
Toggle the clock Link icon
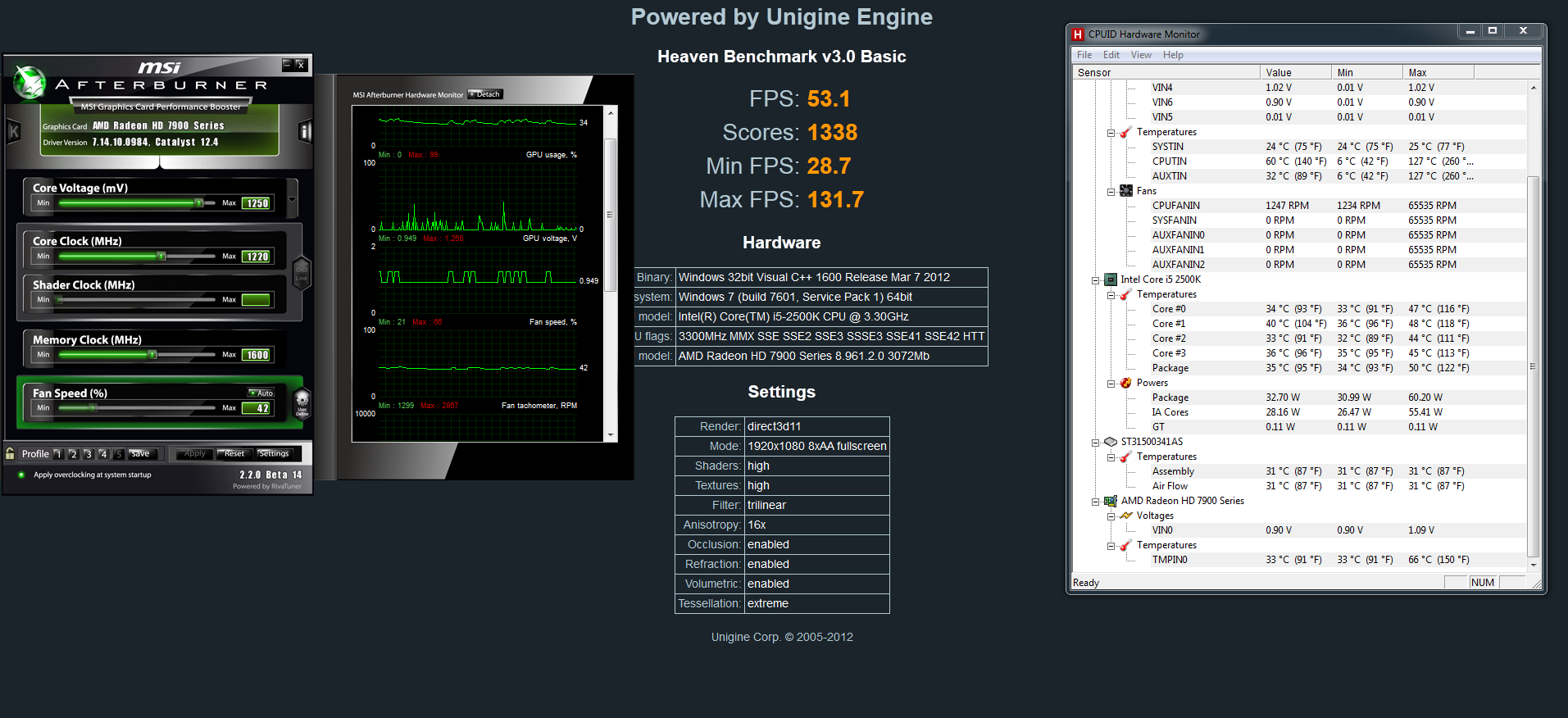pos(301,274)
